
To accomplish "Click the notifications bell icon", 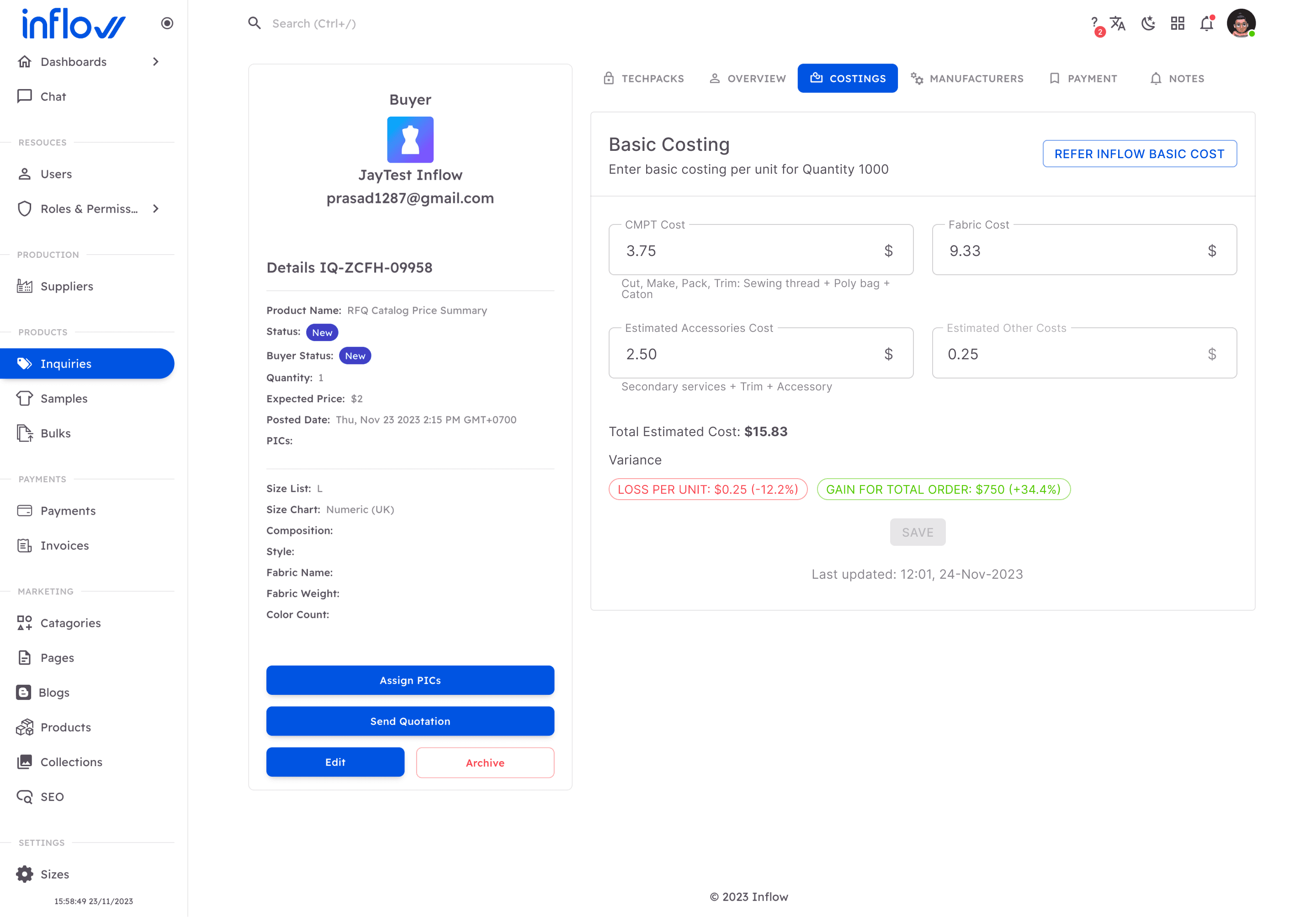I will (1206, 23).
